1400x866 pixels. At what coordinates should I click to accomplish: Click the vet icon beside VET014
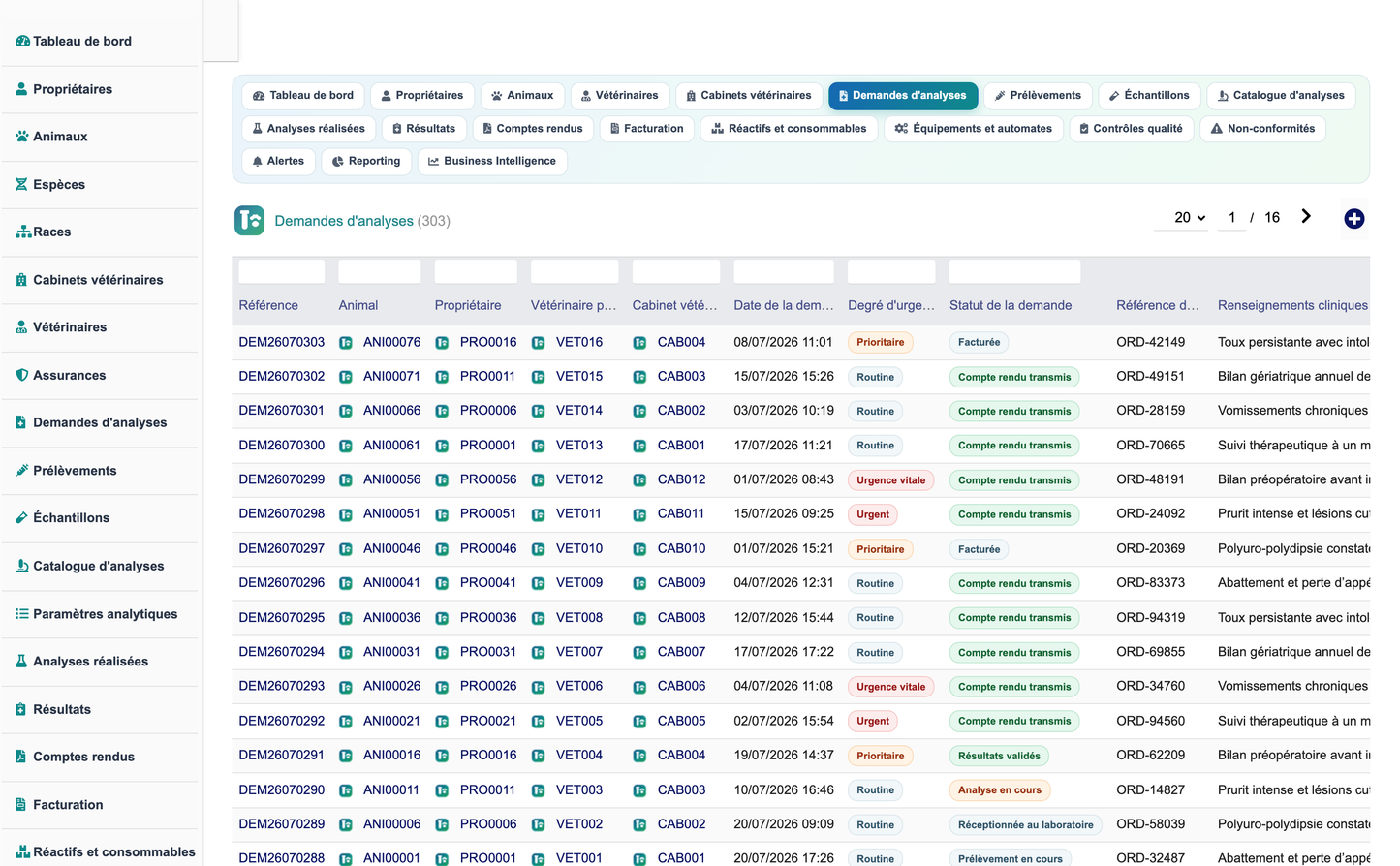[538, 412]
